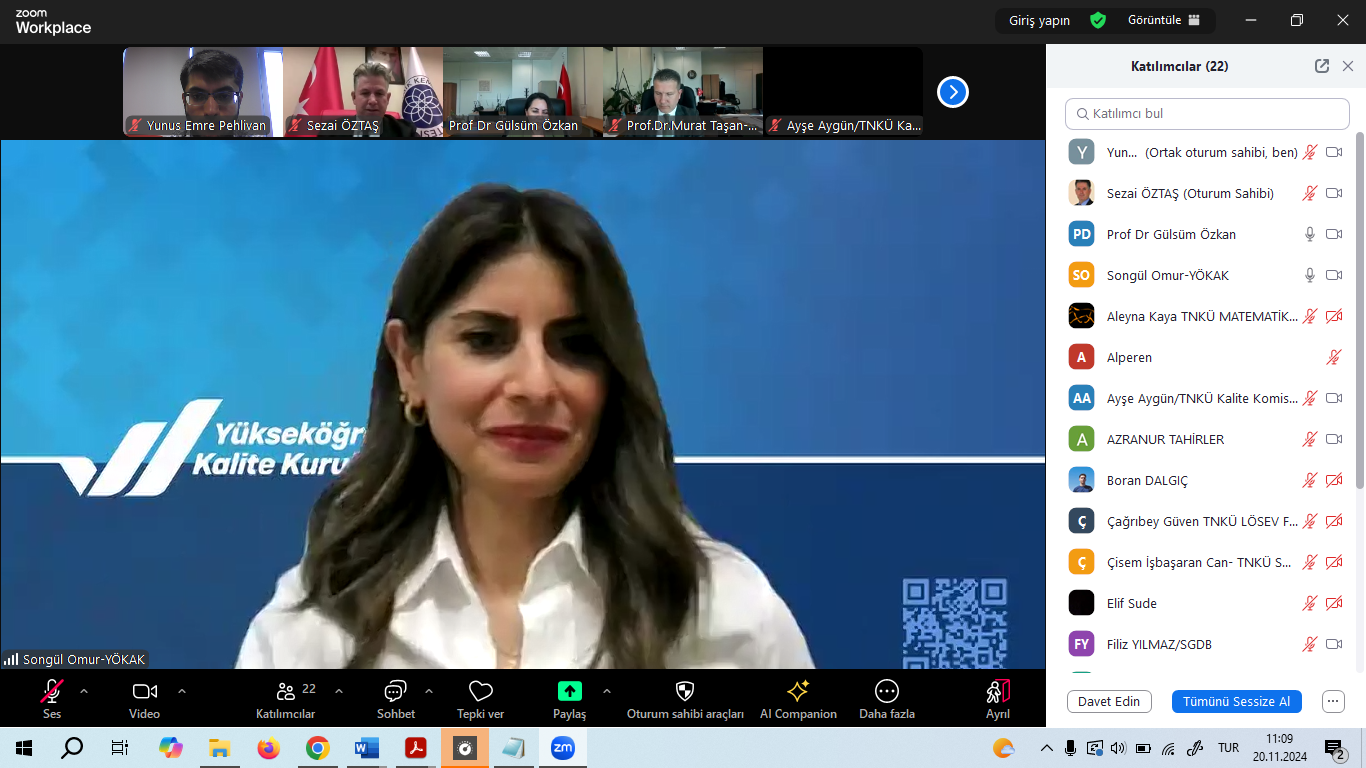Viewport: 1366px width, 768px height.
Task: Click the Katılımcı bul search field
Action: 1207,114
